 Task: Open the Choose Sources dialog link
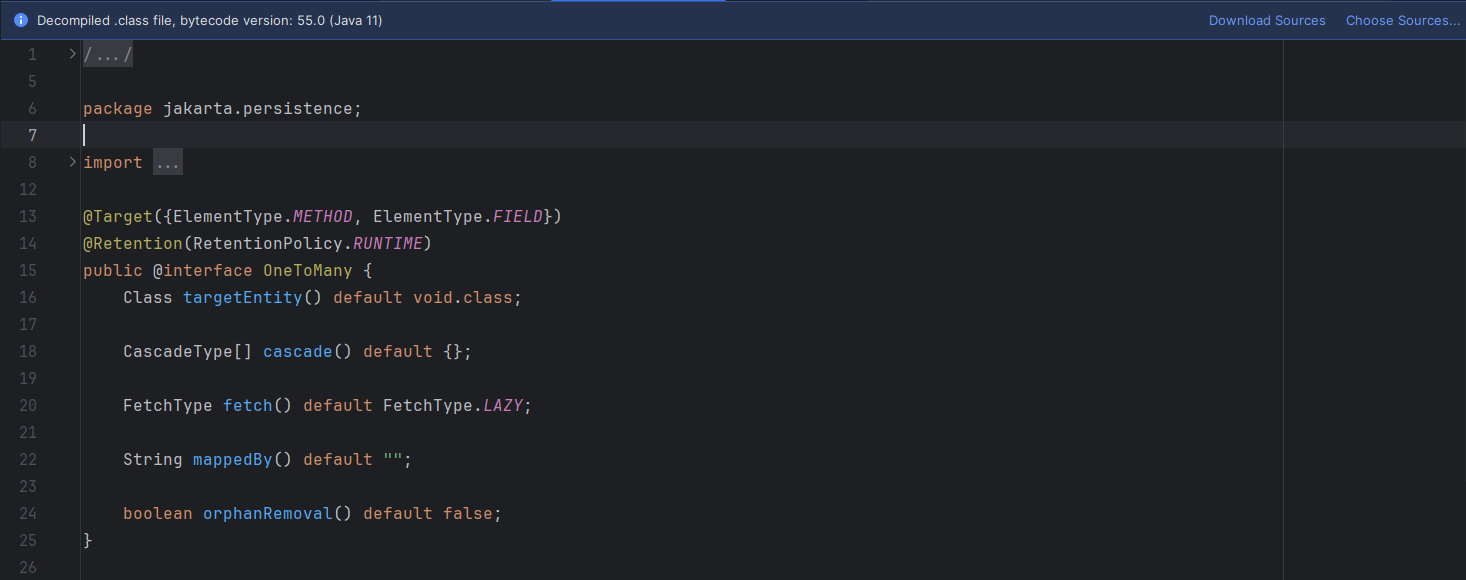pos(1402,20)
